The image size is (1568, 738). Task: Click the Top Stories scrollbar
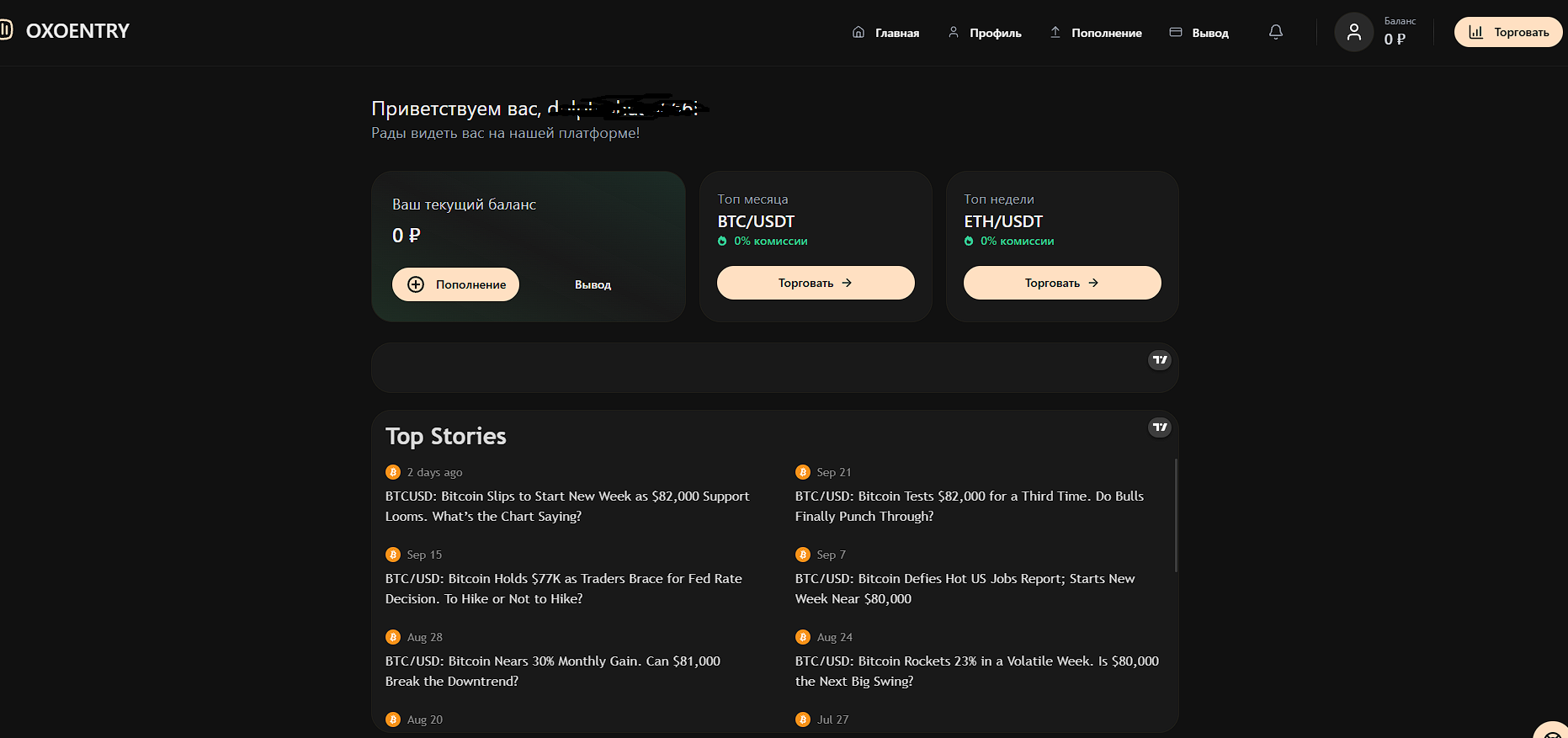[1176, 515]
